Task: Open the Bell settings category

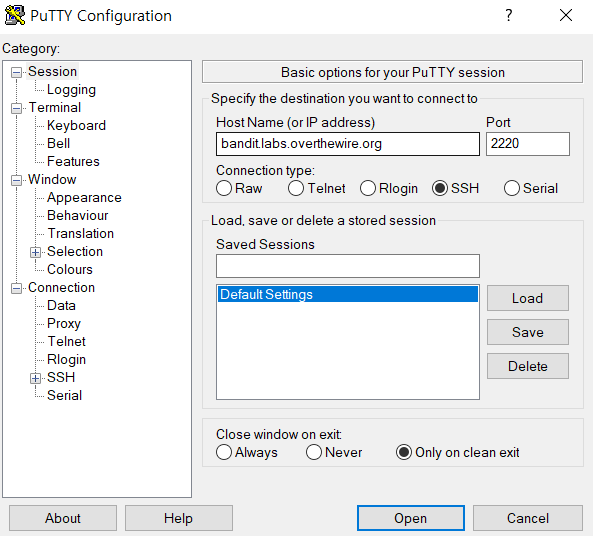Action: pos(59,143)
